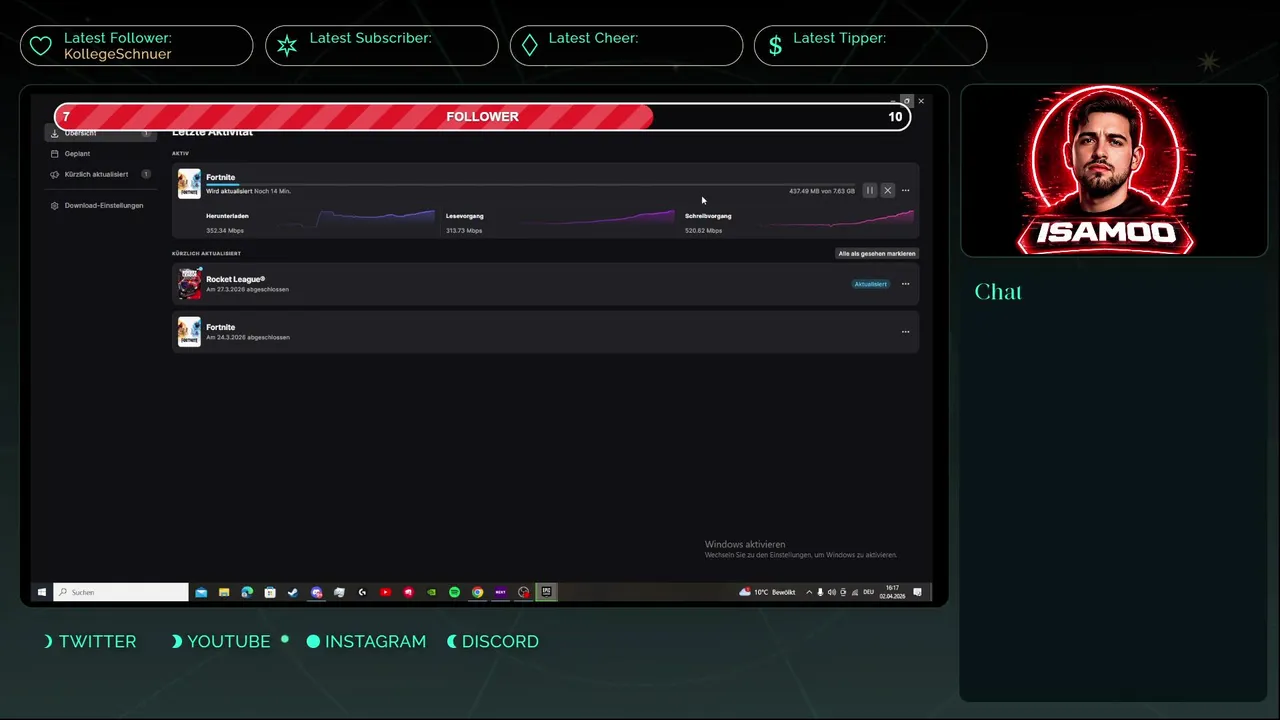Open Microsoft Edge from the taskbar

point(247,592)
